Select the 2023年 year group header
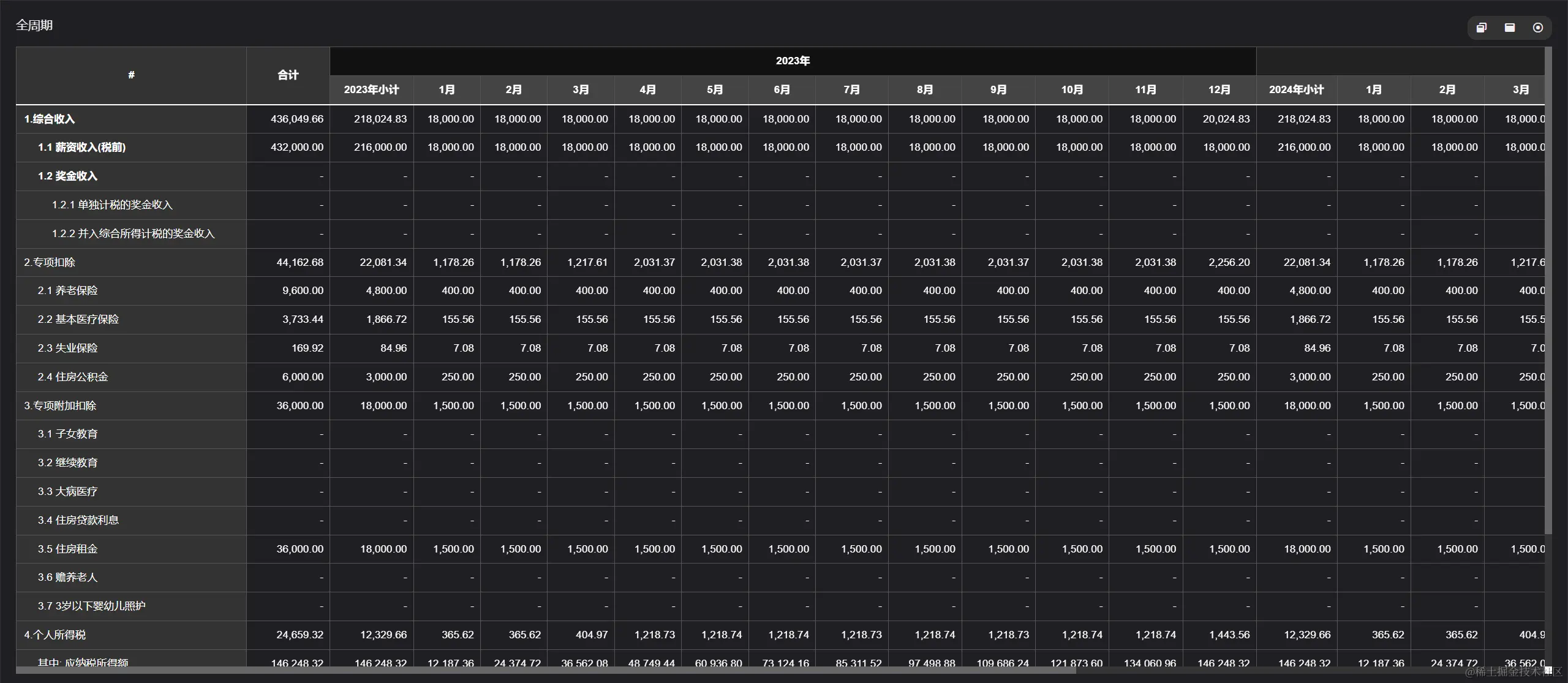 [x=793, y=61]
